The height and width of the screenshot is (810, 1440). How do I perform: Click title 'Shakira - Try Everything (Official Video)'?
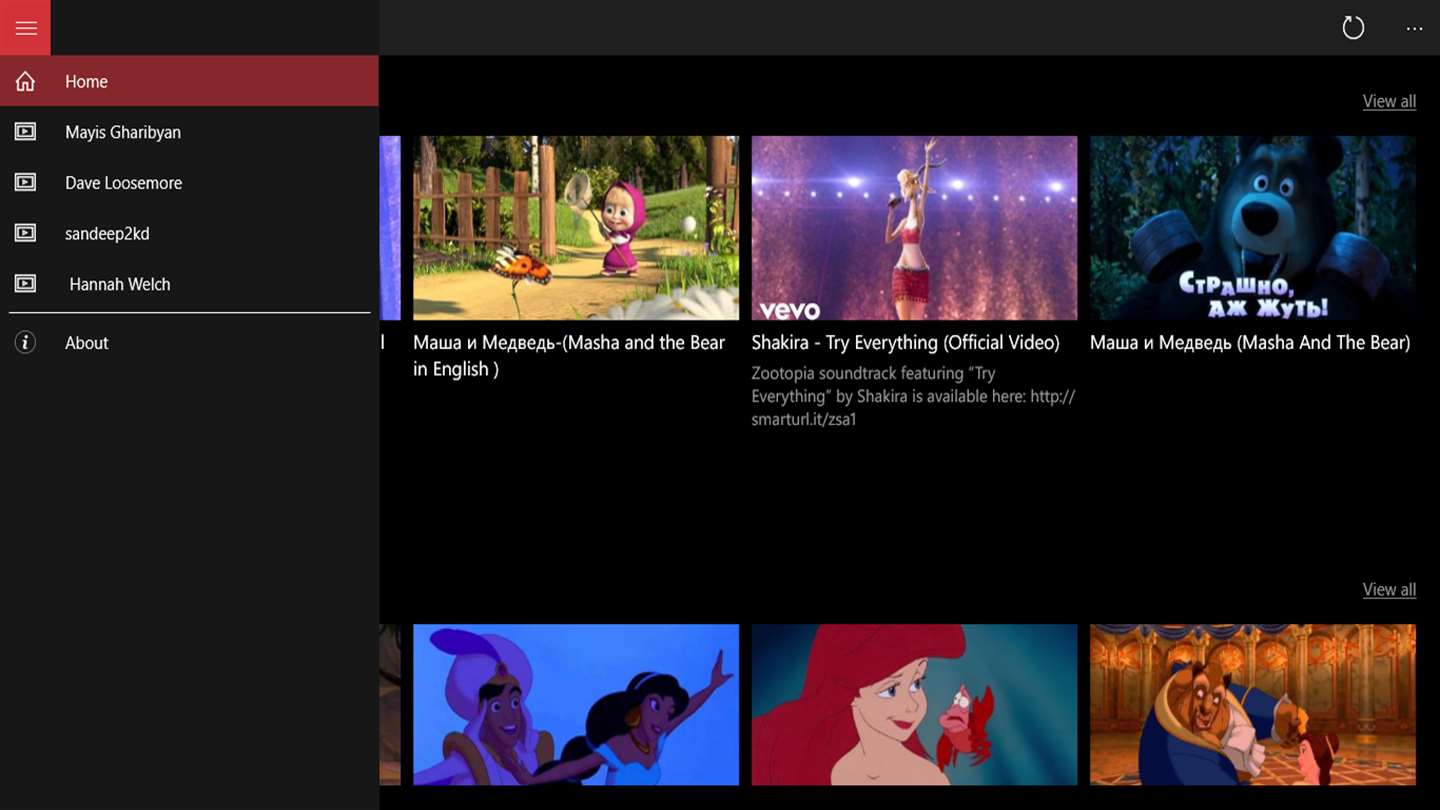click(x=905, y=343)
